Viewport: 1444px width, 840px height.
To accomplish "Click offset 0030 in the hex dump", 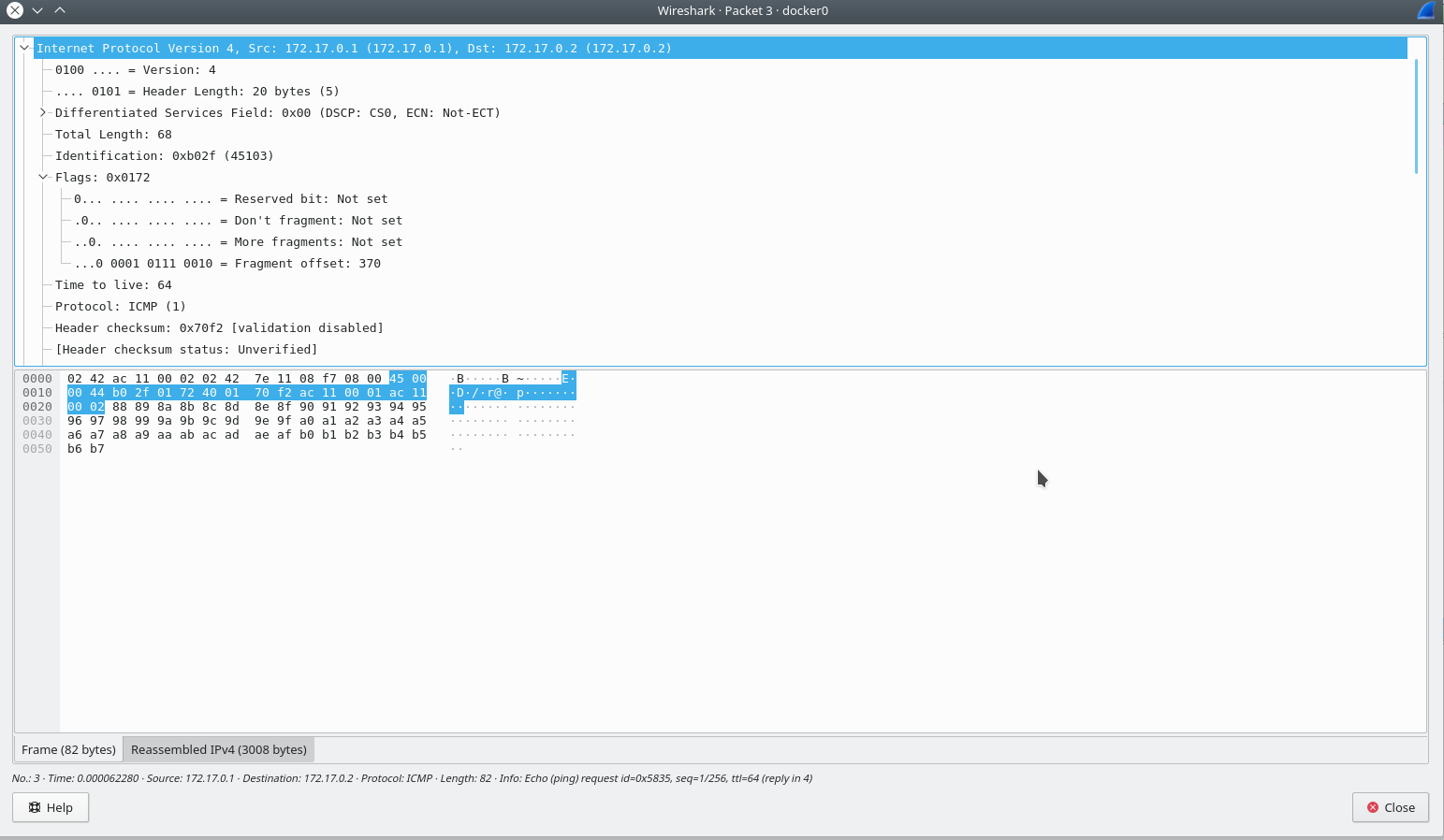I will tap(37, 421).
